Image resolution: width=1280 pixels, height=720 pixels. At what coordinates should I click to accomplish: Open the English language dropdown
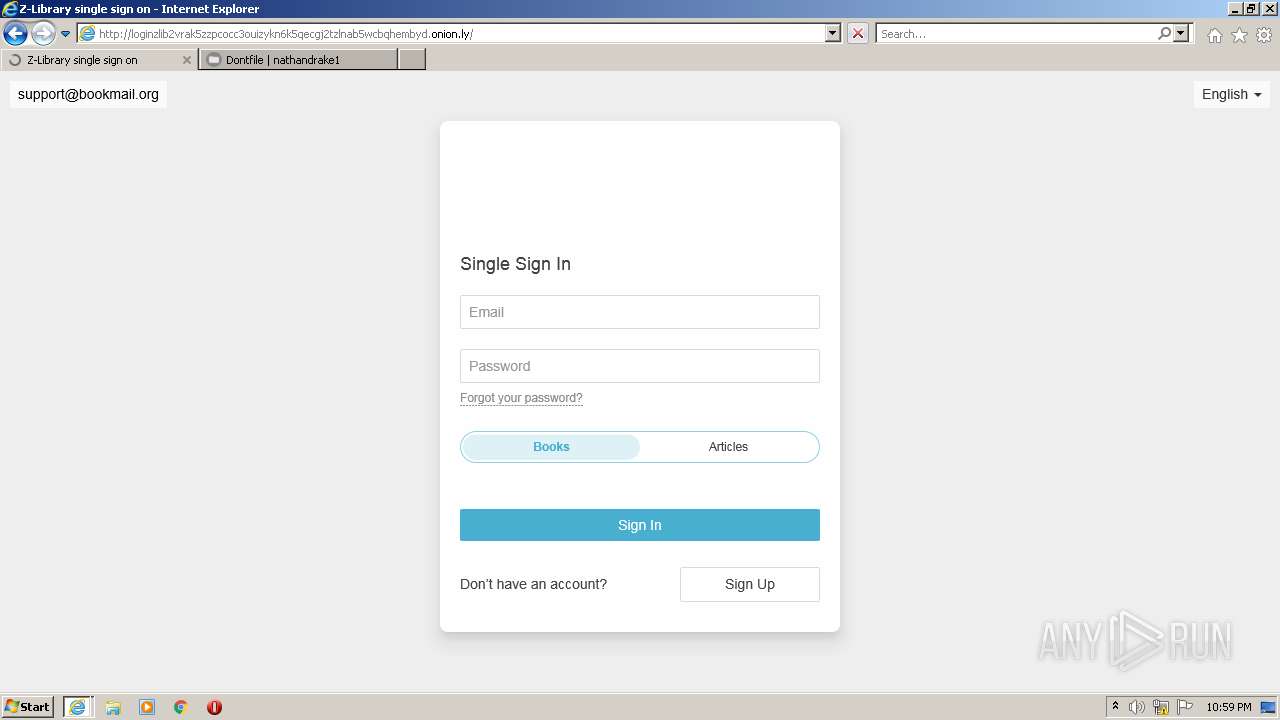(x=1231, y=94)
